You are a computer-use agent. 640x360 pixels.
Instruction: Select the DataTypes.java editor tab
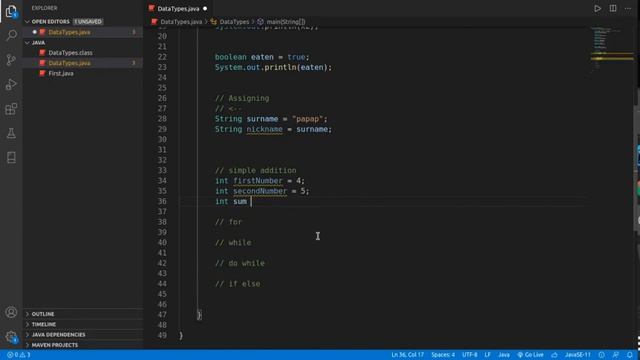[x=178, y=8]
